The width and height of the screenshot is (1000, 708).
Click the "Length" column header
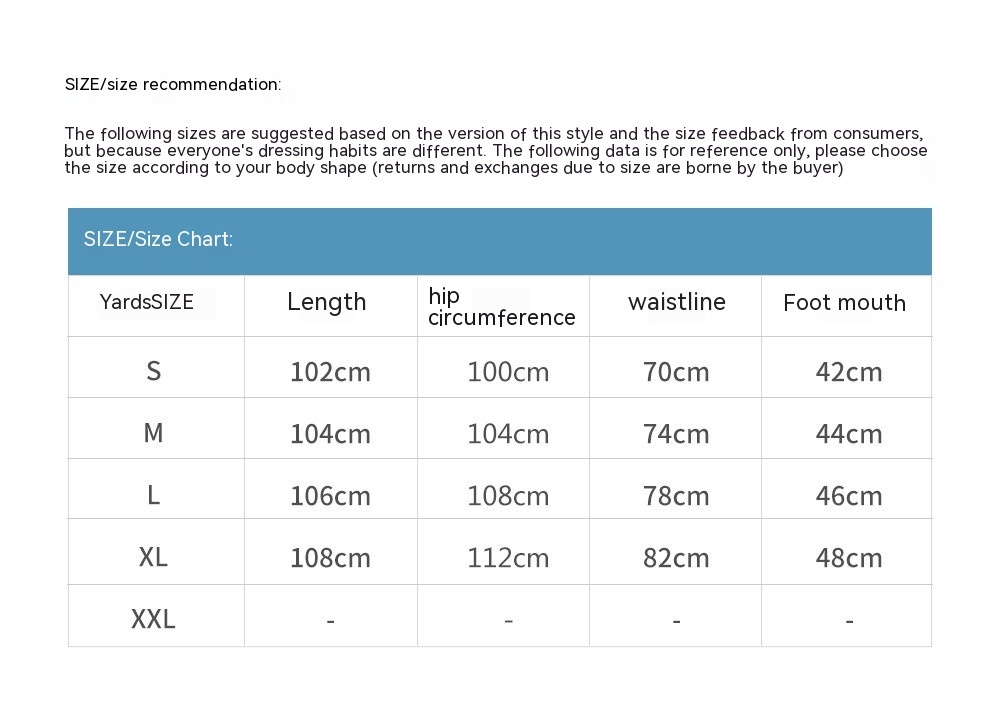click(326, 302)
